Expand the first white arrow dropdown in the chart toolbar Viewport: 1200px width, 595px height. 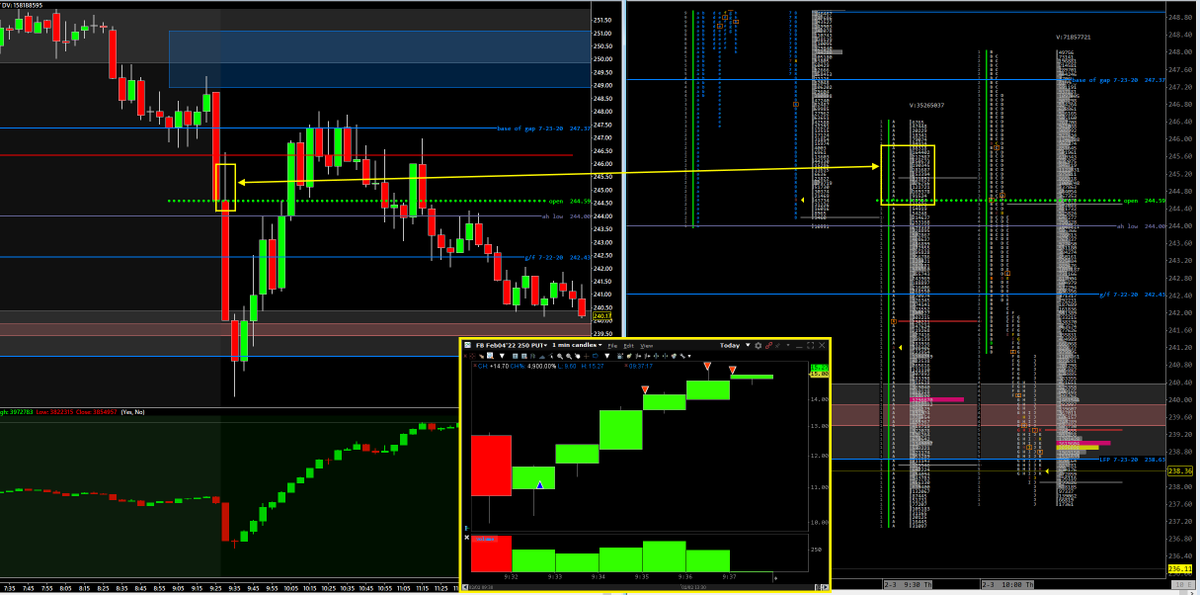[x=502, y=356]
